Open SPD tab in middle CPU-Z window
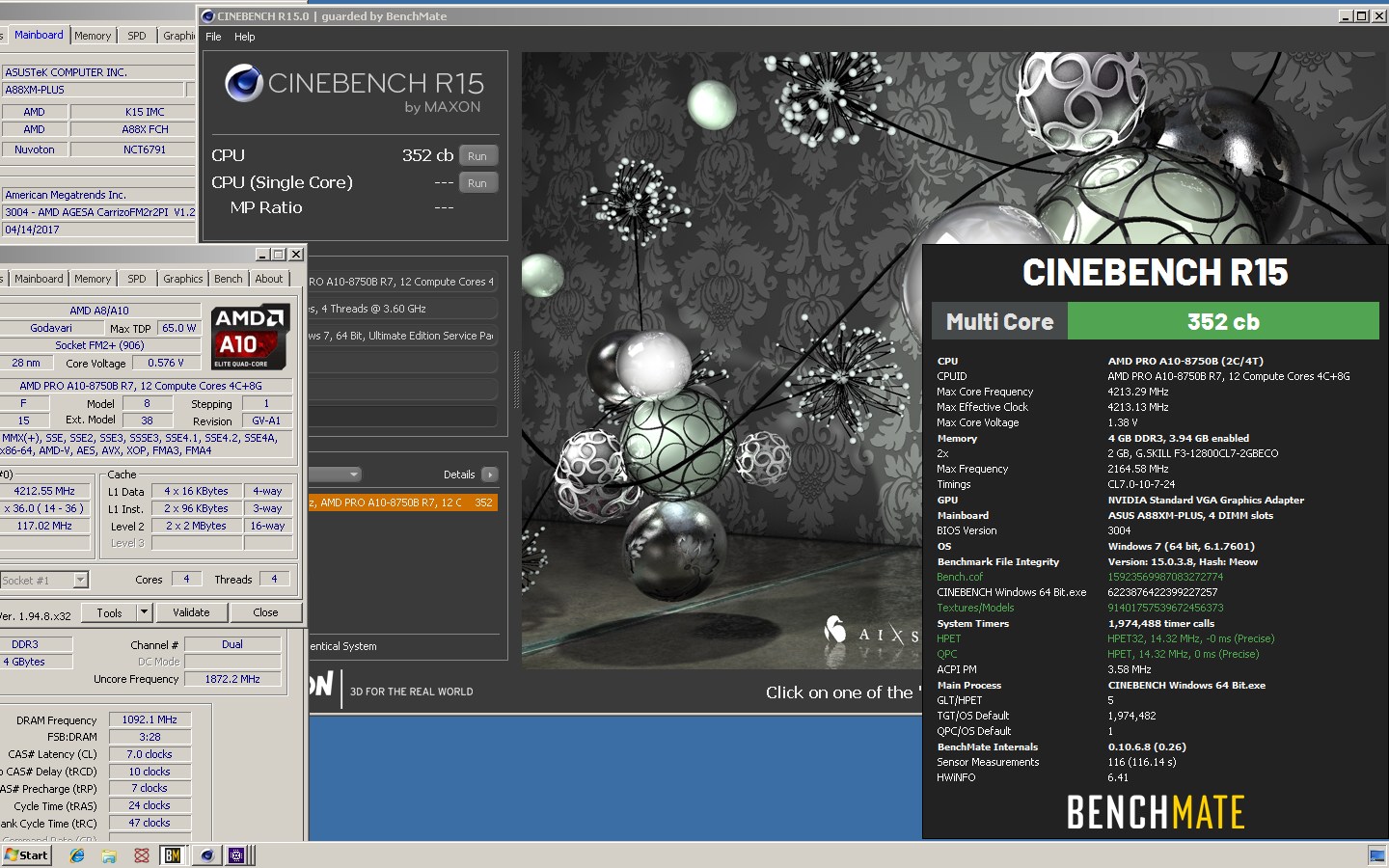This screenshot has width=1389, height=868. coord(137,279)
